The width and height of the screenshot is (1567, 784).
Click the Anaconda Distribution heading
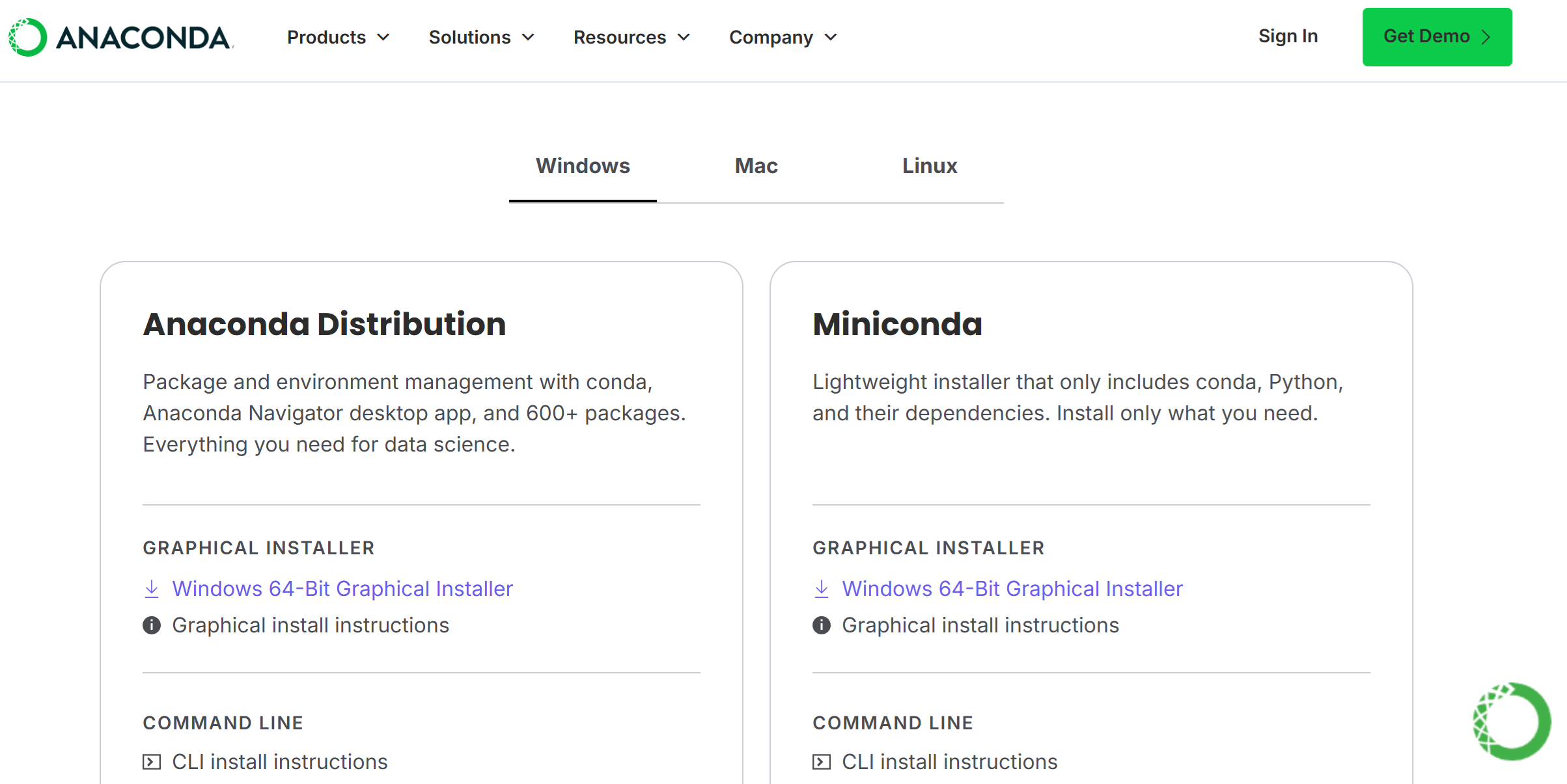(324, 324)
